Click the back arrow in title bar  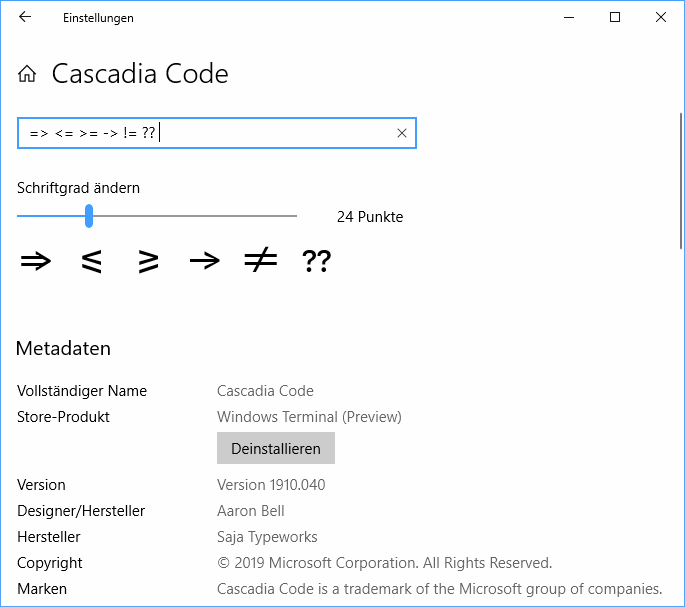(25, 17)
